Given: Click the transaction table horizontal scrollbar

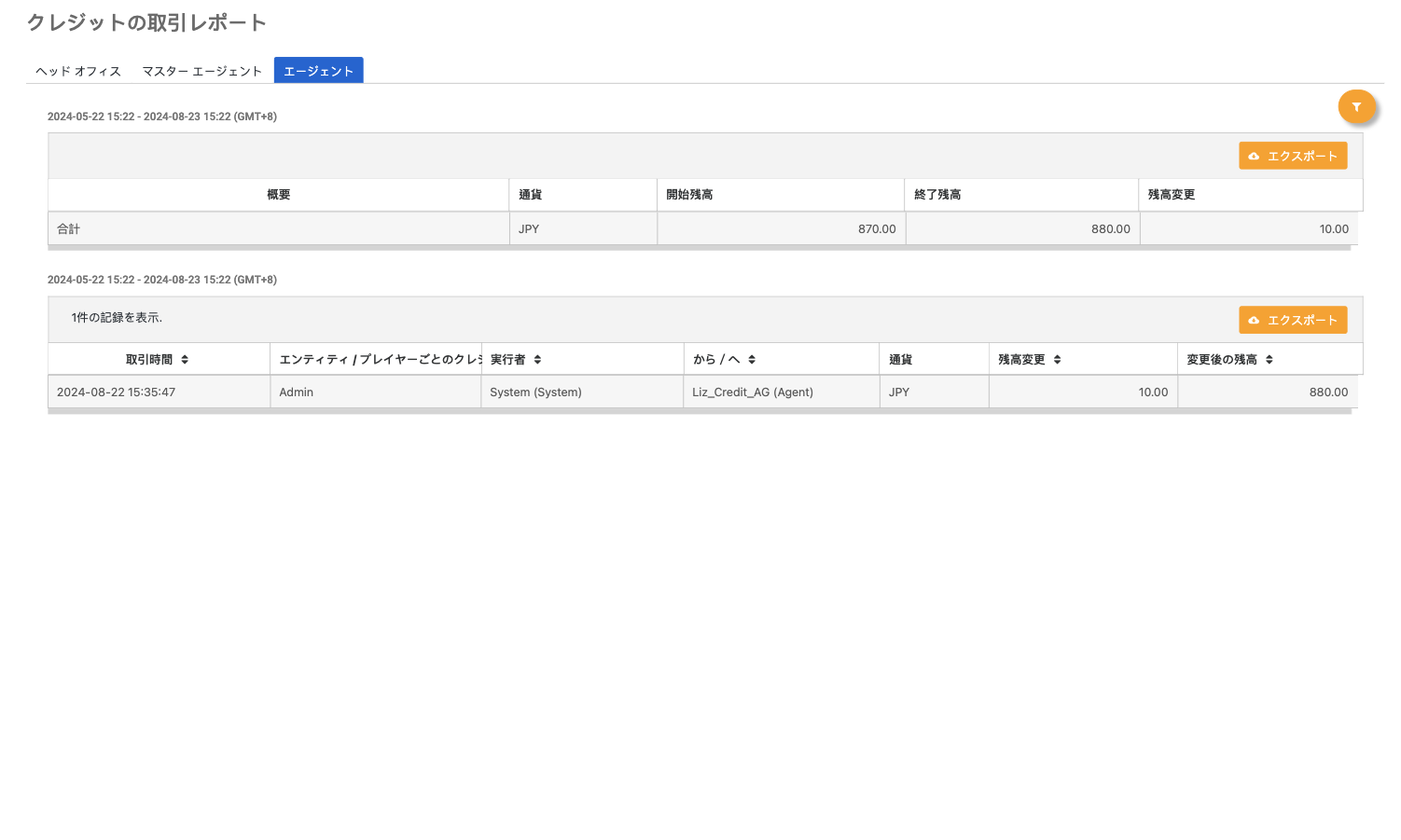Looking at the screenshot, I should pos(699,411).
